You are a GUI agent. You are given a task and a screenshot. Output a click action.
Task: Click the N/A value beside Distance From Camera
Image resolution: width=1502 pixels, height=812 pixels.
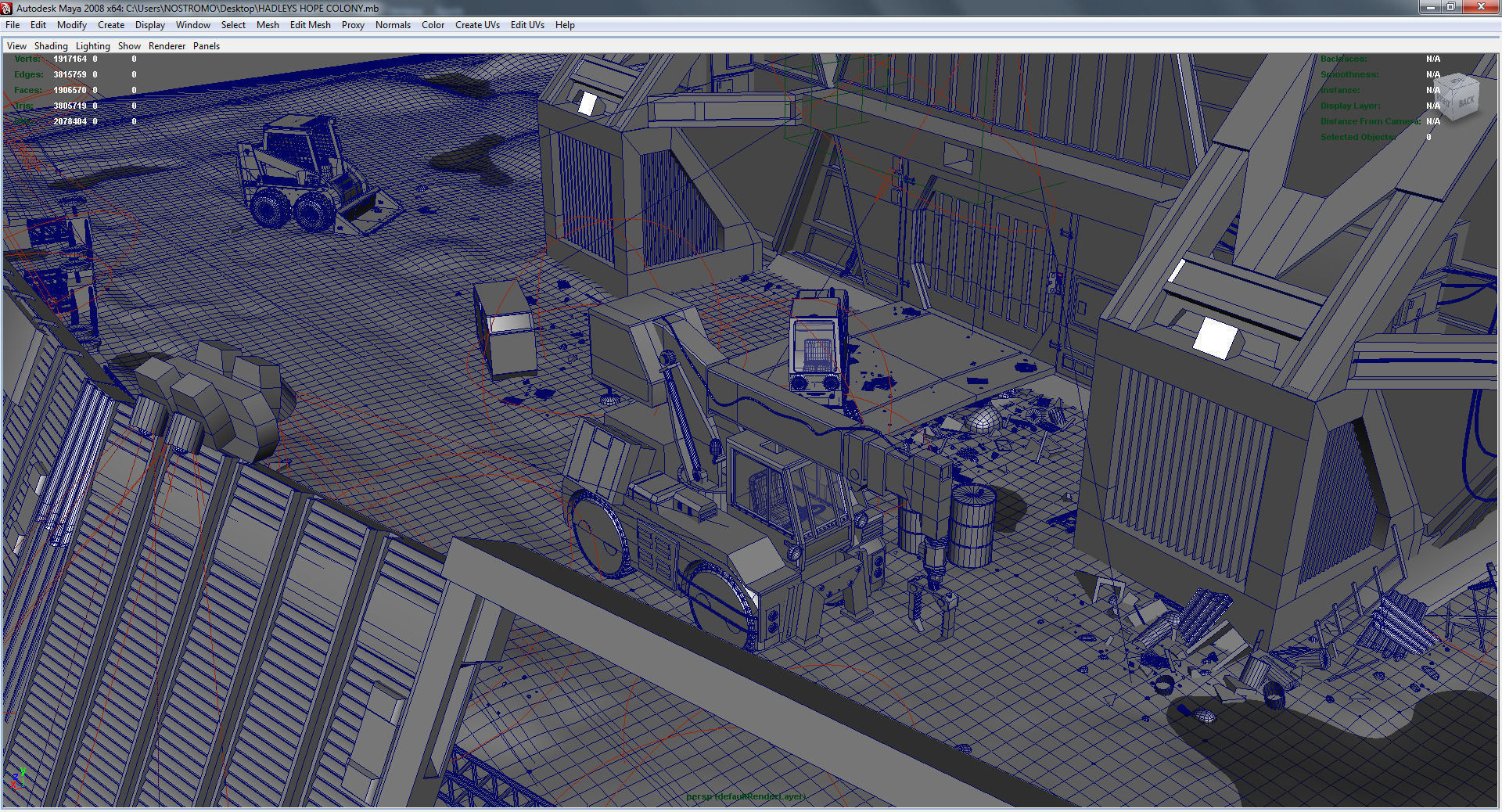pos(1433,121)
